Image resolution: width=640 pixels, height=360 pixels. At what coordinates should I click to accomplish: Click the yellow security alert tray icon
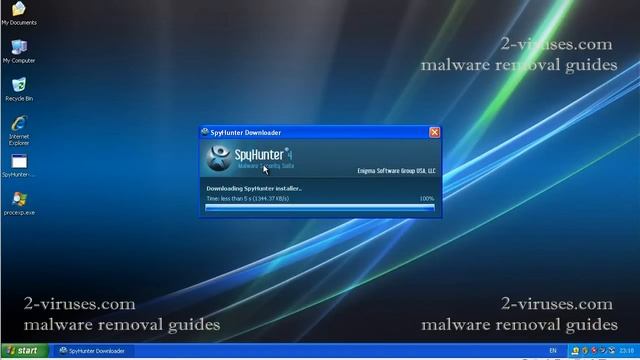576,351
